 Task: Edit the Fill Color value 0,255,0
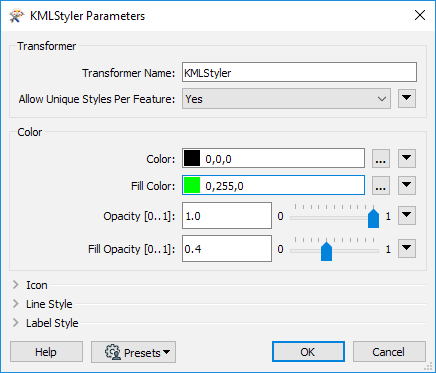(x=273, y=185)
